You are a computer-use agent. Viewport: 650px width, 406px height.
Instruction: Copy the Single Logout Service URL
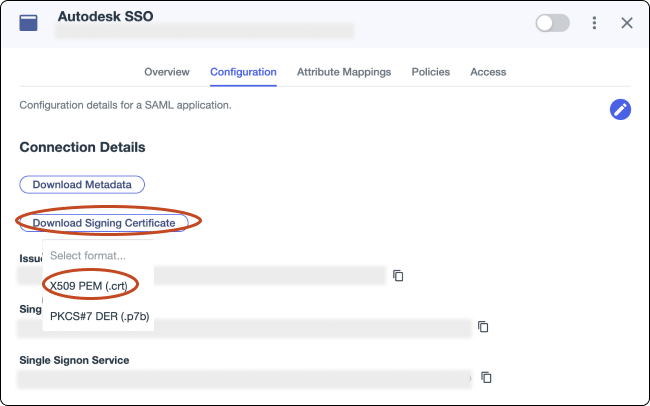(483, 327)
